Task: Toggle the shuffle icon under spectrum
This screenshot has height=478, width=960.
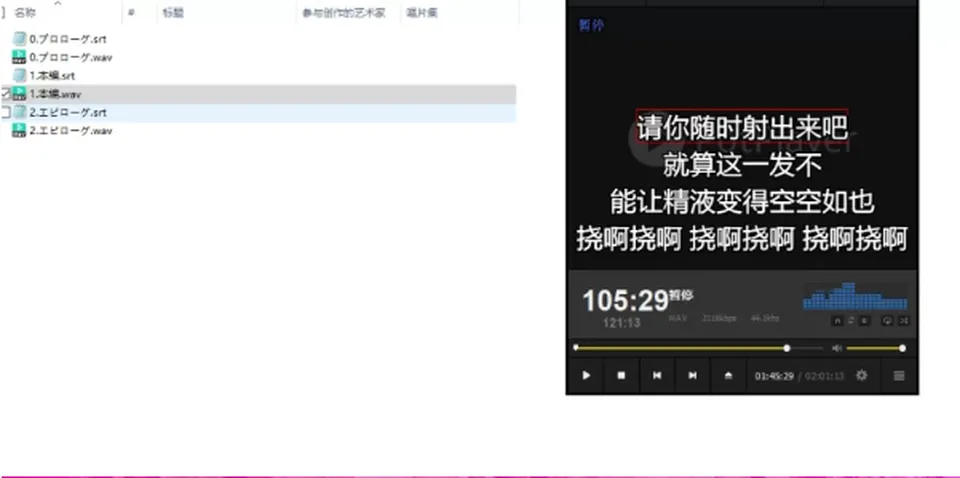Action: (x=904, y=321)
